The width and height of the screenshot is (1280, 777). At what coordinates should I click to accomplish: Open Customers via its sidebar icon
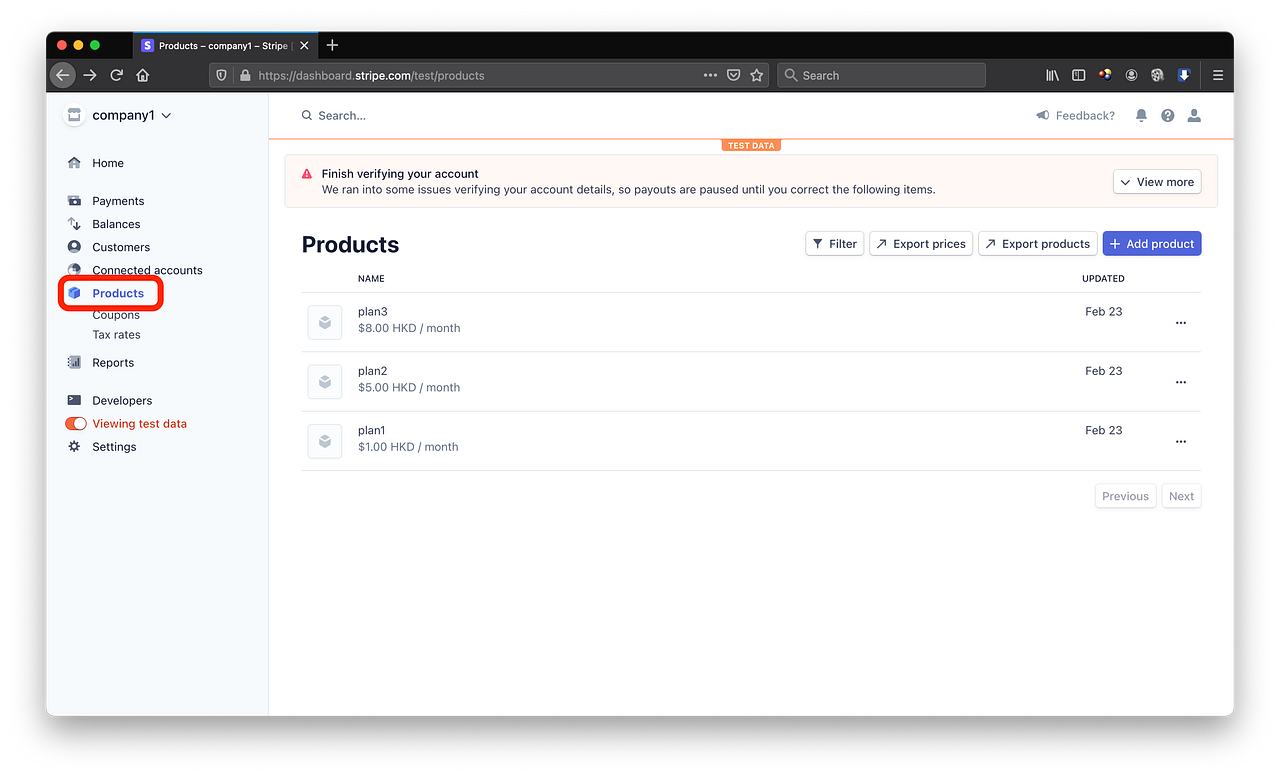tap(74, 247)
